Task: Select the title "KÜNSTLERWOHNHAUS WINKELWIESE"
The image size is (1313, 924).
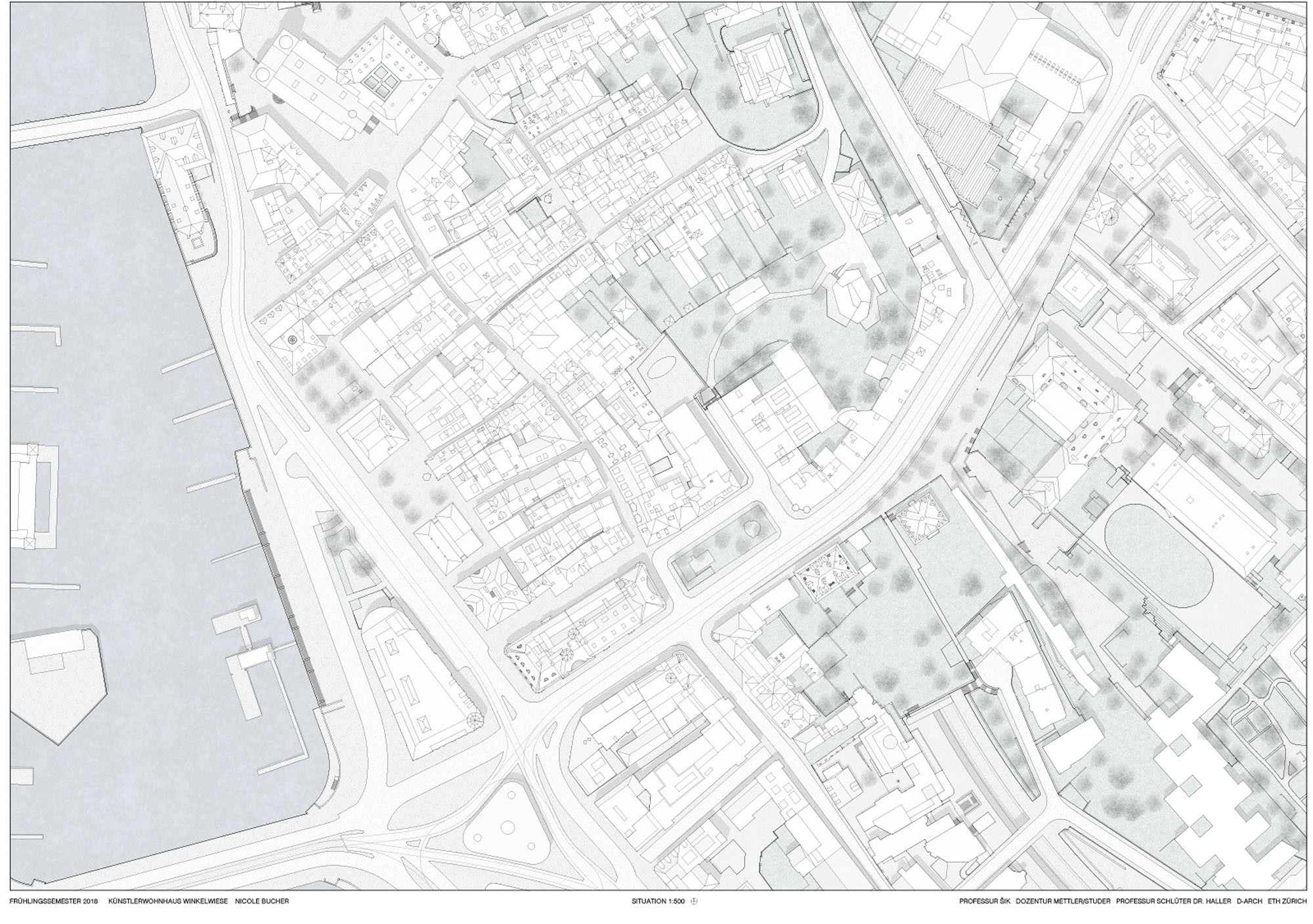Action: [x=168, y=901]
